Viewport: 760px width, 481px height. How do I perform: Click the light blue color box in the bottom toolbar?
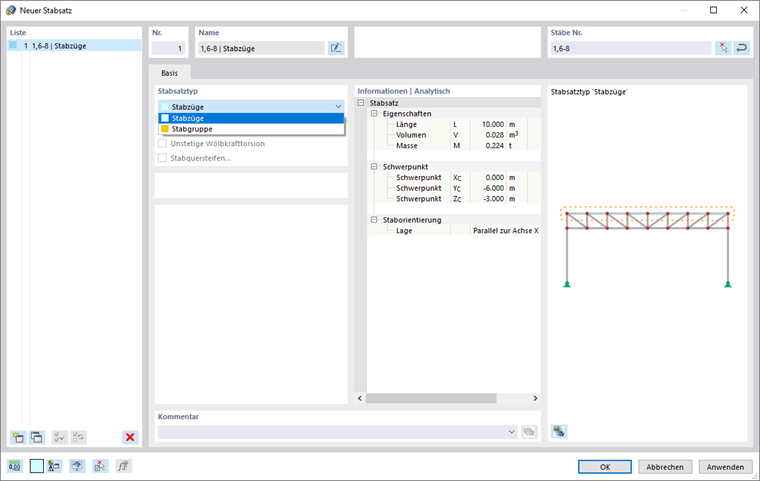pyautogui.click(x=36, y=466)
